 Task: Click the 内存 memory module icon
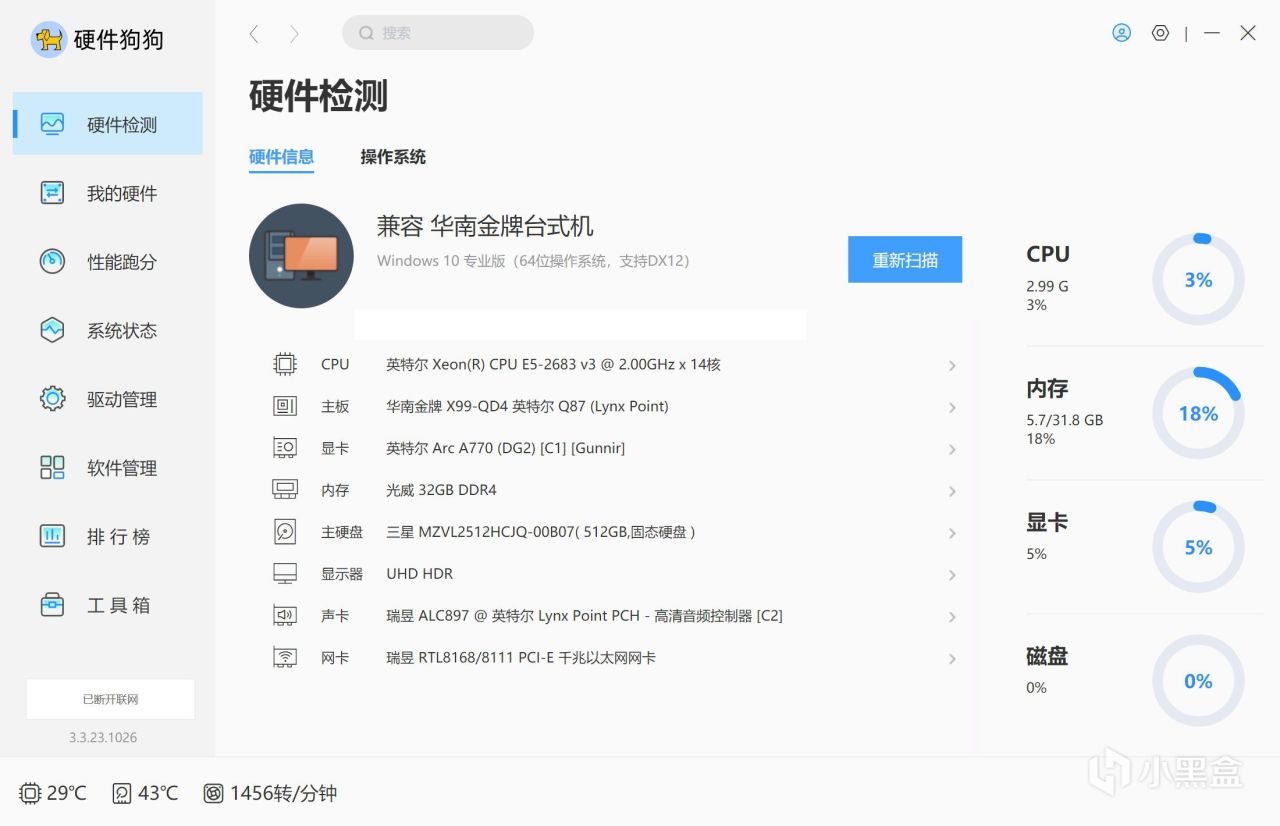pyautogui.click(x=285, y=490)
